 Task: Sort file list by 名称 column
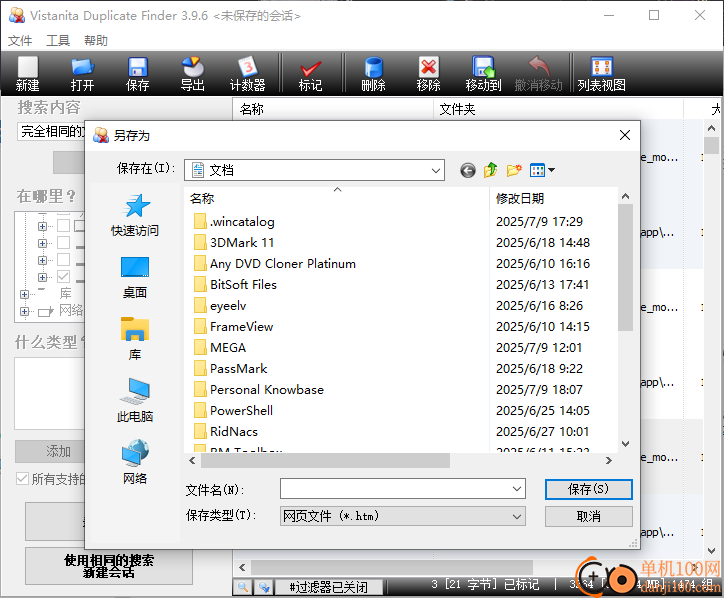click(x=336, y=199)
